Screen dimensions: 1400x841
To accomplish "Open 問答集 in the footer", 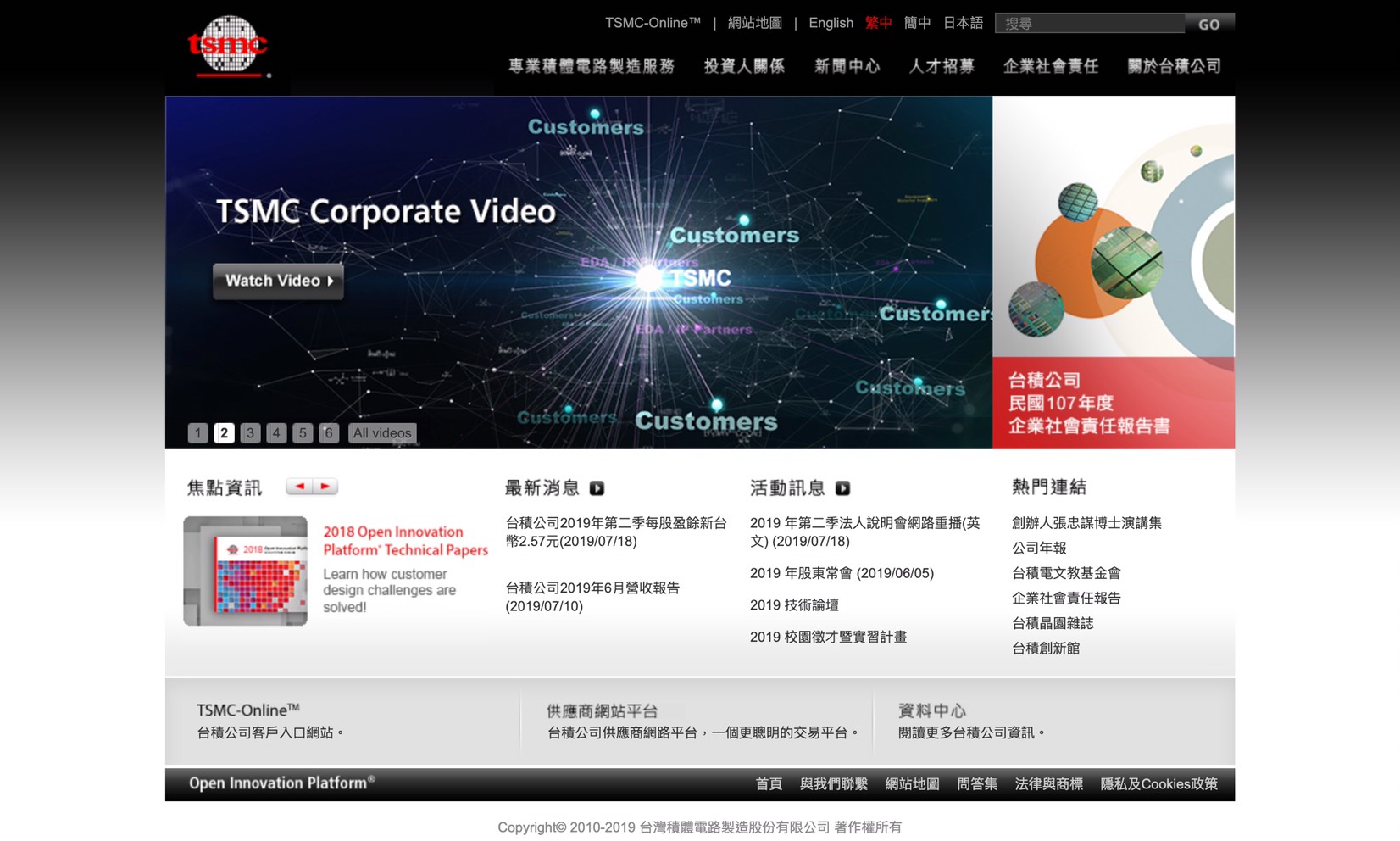I will click(x=977, y=784).
